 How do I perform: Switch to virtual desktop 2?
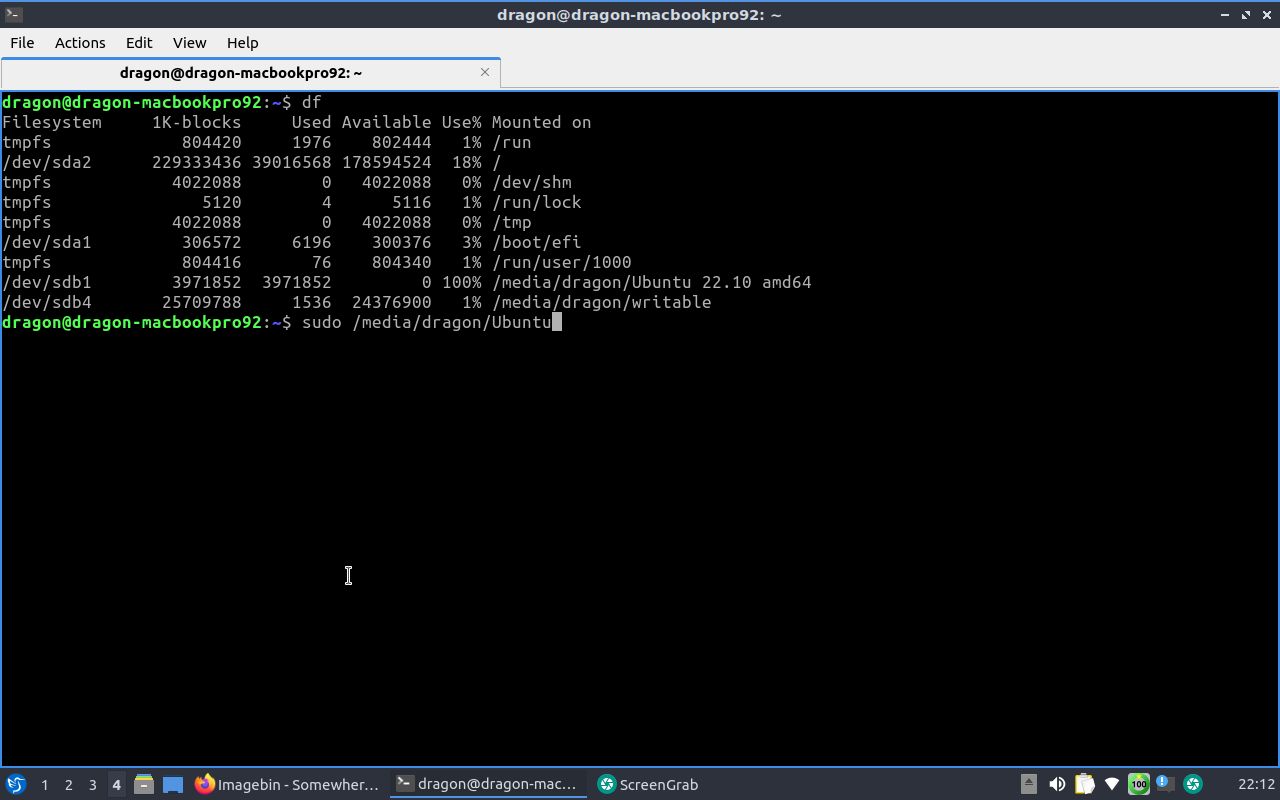[68, 785]
